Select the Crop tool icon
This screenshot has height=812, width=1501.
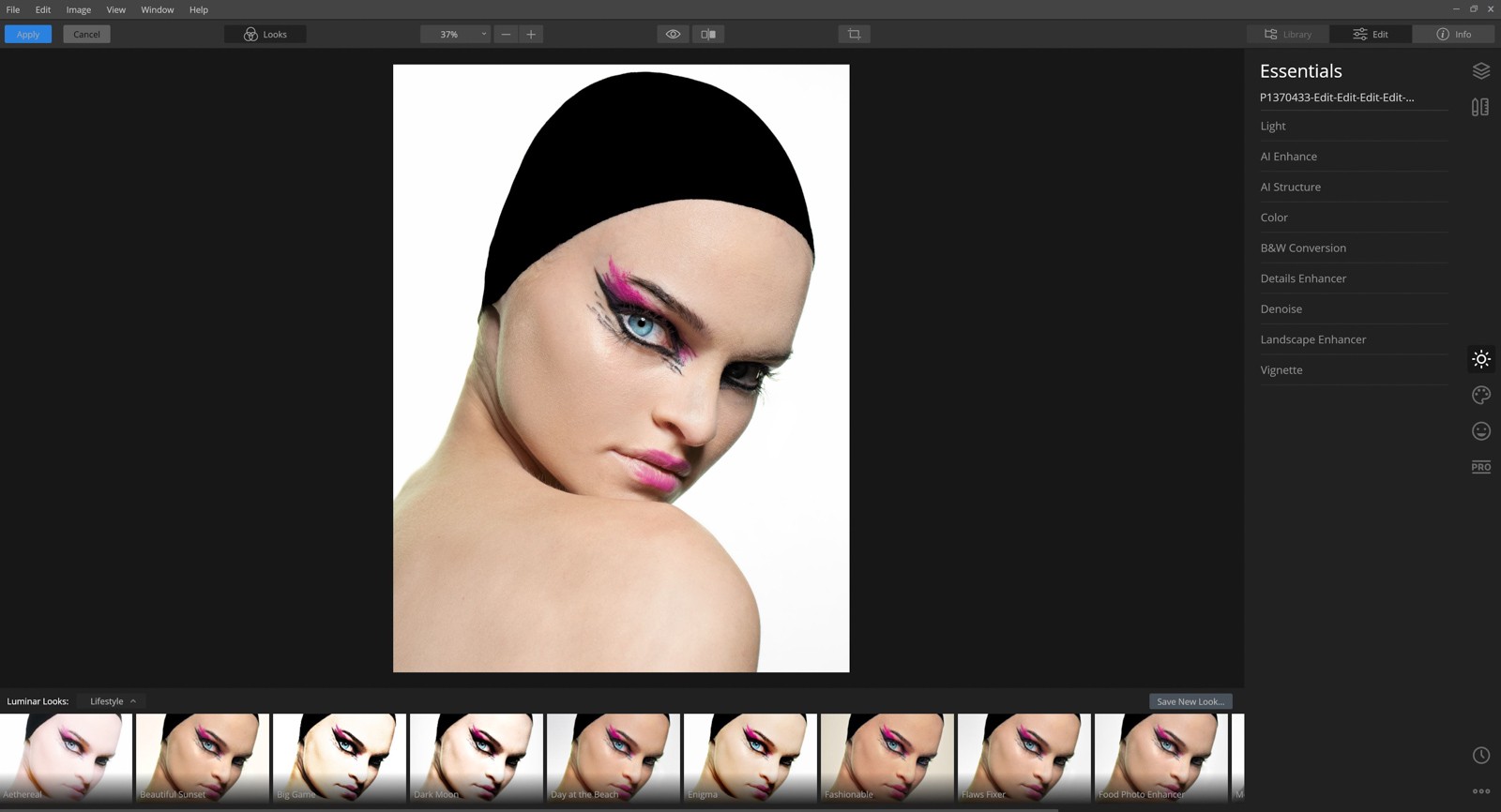[x=854, y=35]
